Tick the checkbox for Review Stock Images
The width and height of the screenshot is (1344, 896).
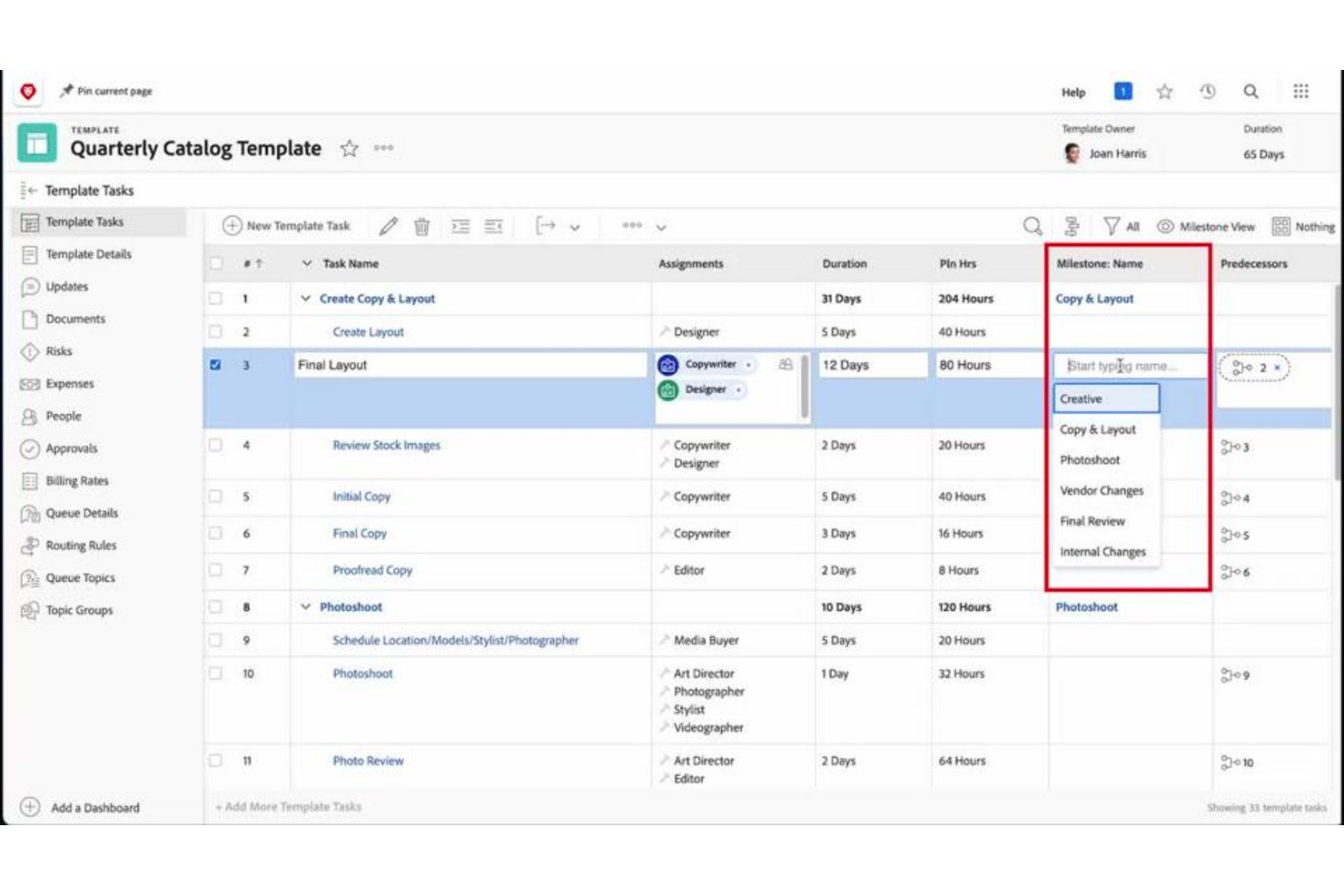pos(215,445)
